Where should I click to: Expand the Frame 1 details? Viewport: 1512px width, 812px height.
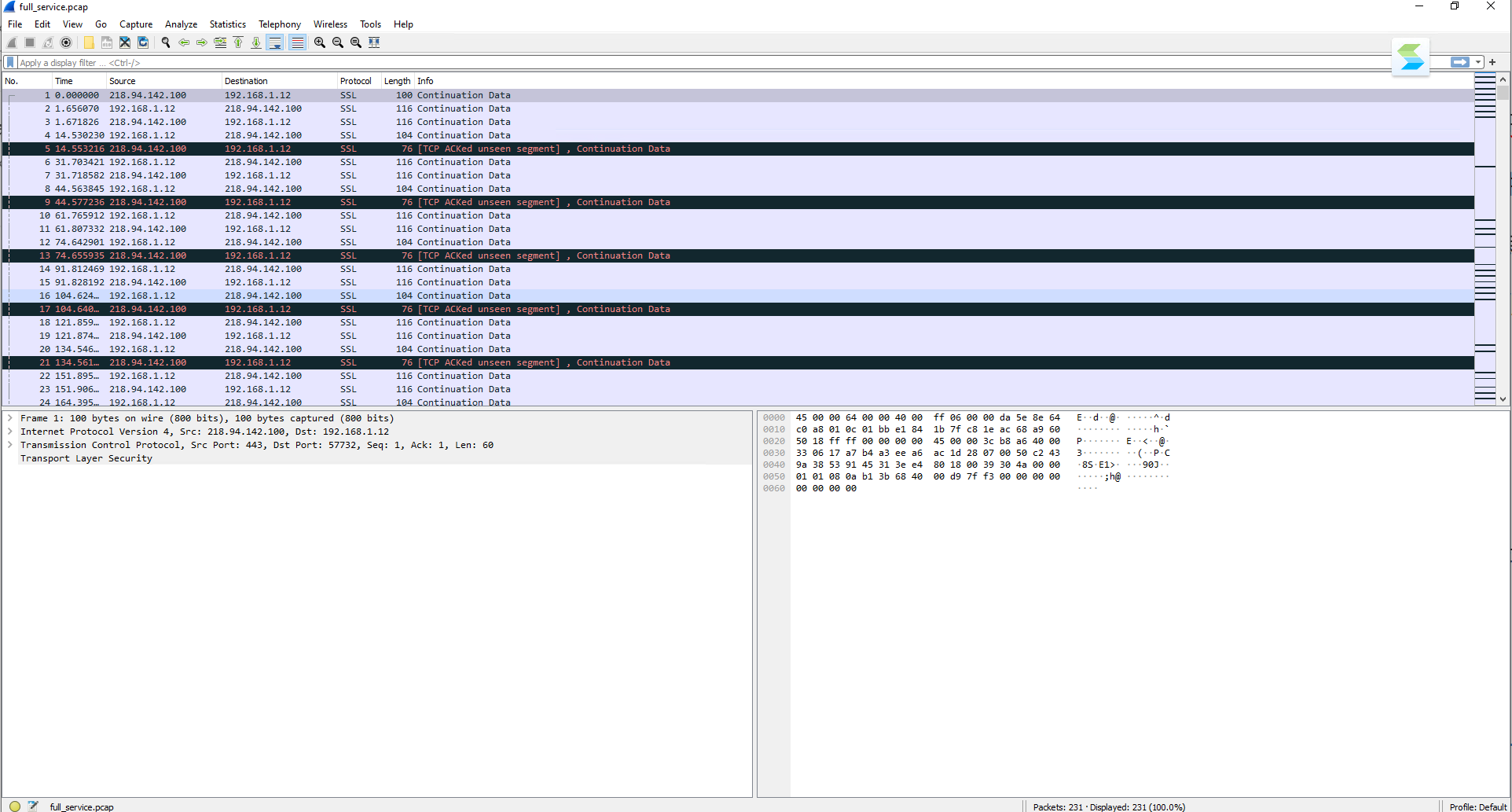pos(10,418)
